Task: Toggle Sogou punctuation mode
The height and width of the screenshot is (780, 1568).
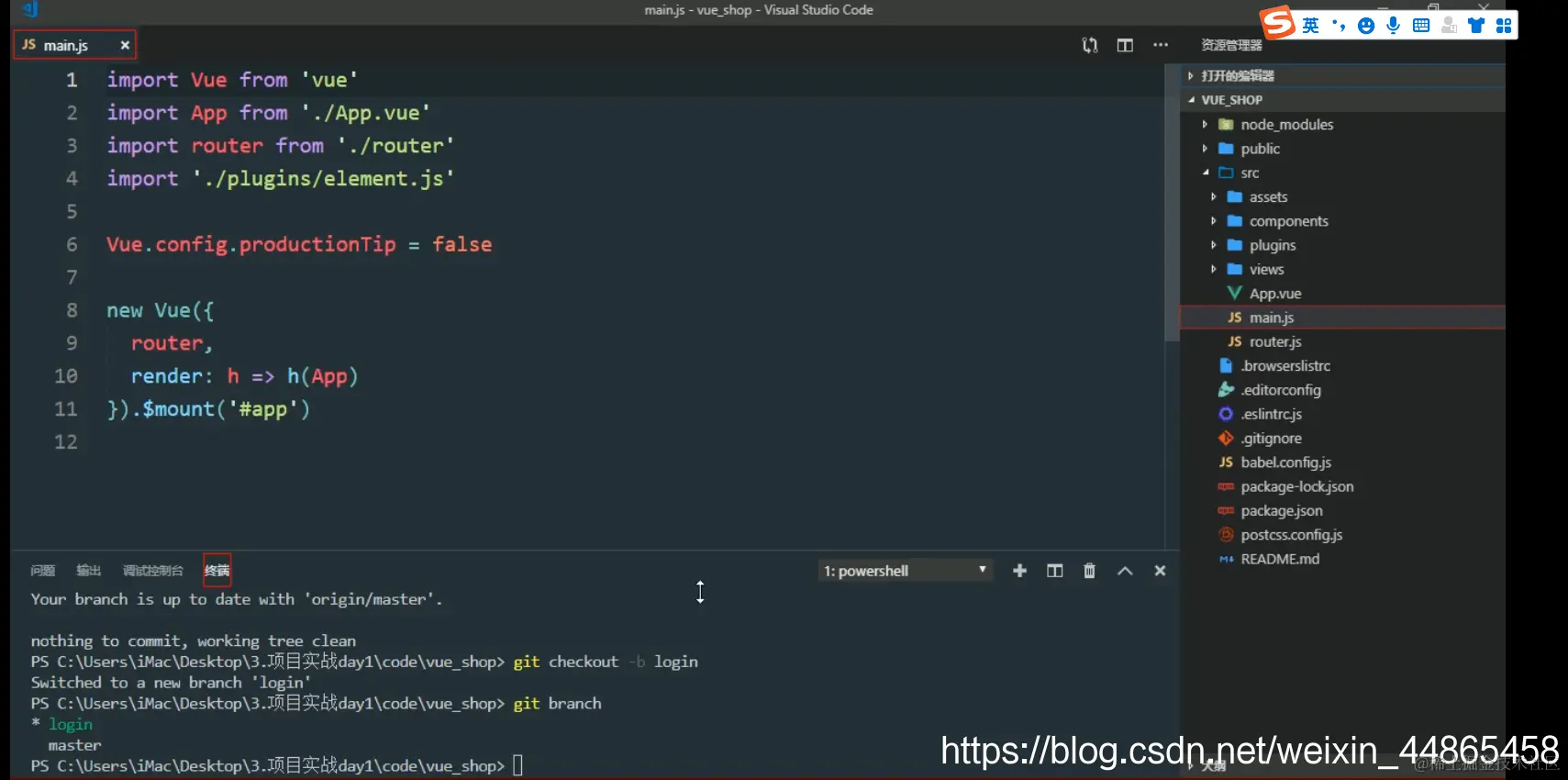Action: pyautogui.click(x=1339, y=26)
